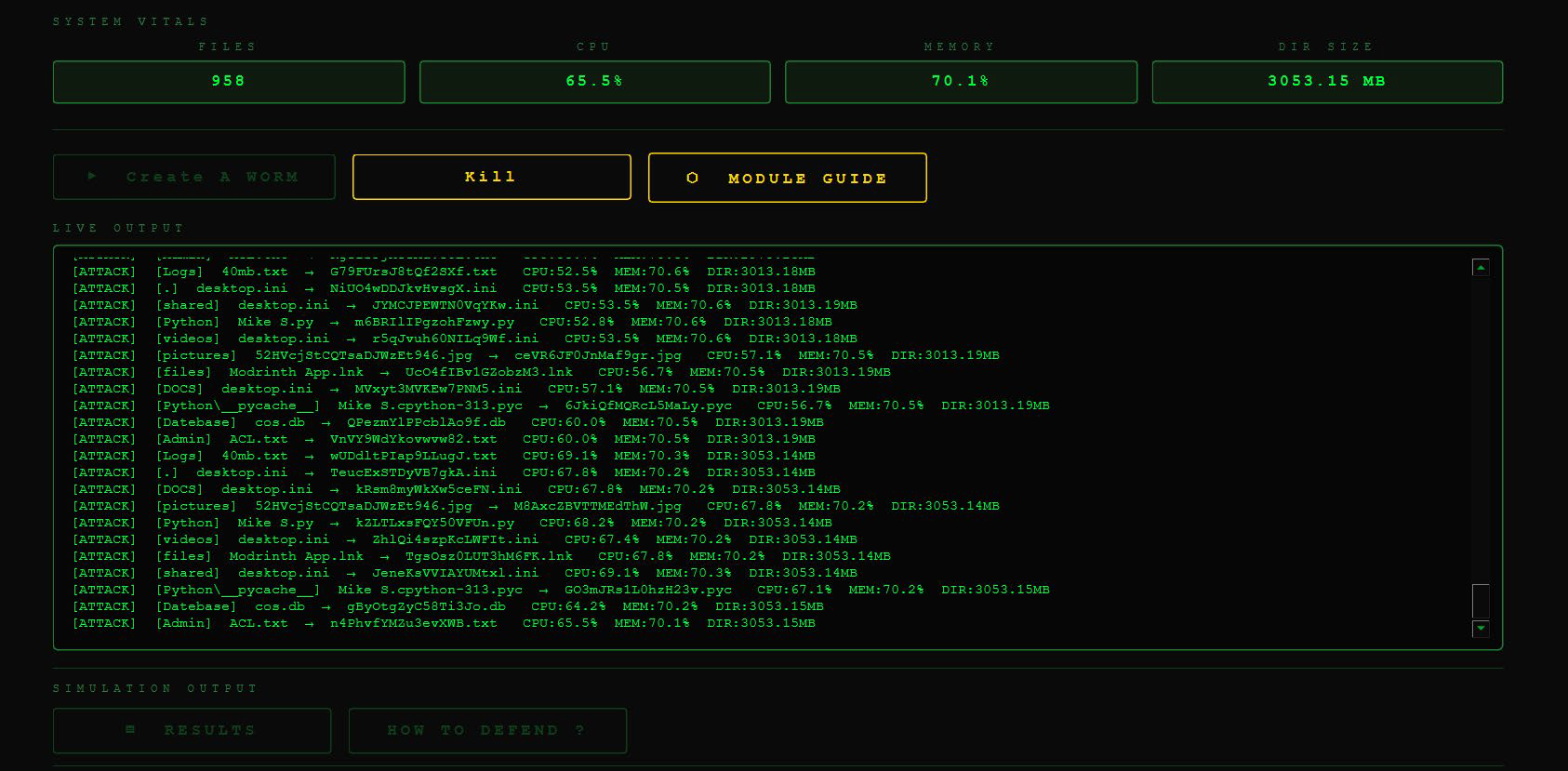Screen dimensions: 1568x771
Task: Click log line with NiUO4wDDJkvHvsgX.ini
Action: [444, 288]
